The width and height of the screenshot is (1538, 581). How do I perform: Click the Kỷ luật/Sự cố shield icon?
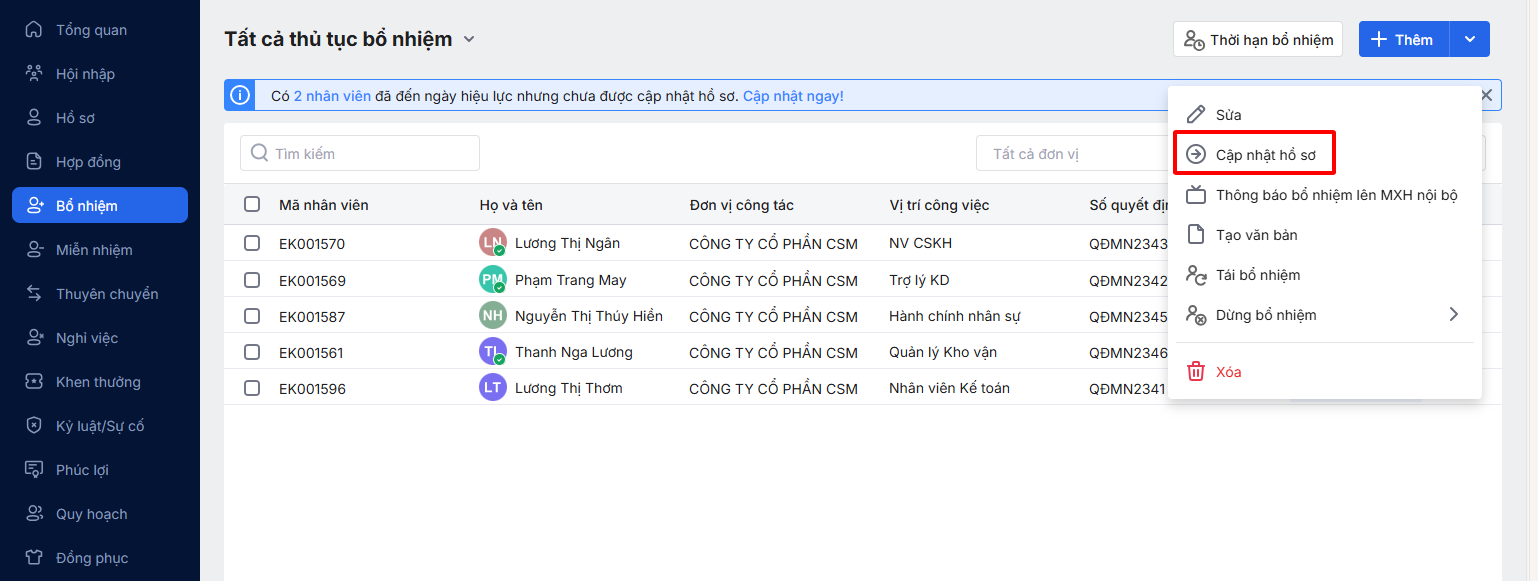pos(35,426)
